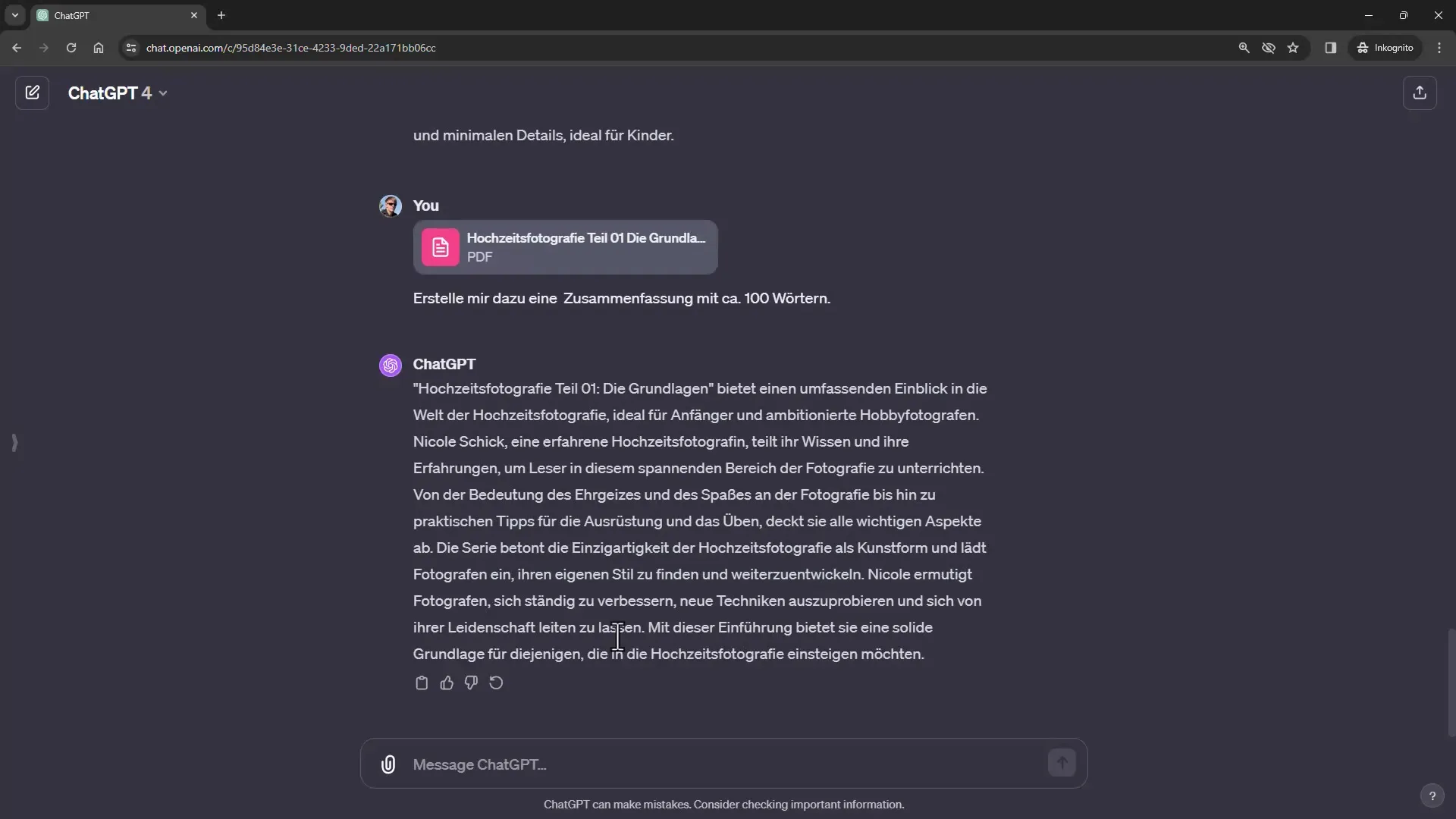
Task: Attach a file with paperclip icon
Action: (388, 764)
